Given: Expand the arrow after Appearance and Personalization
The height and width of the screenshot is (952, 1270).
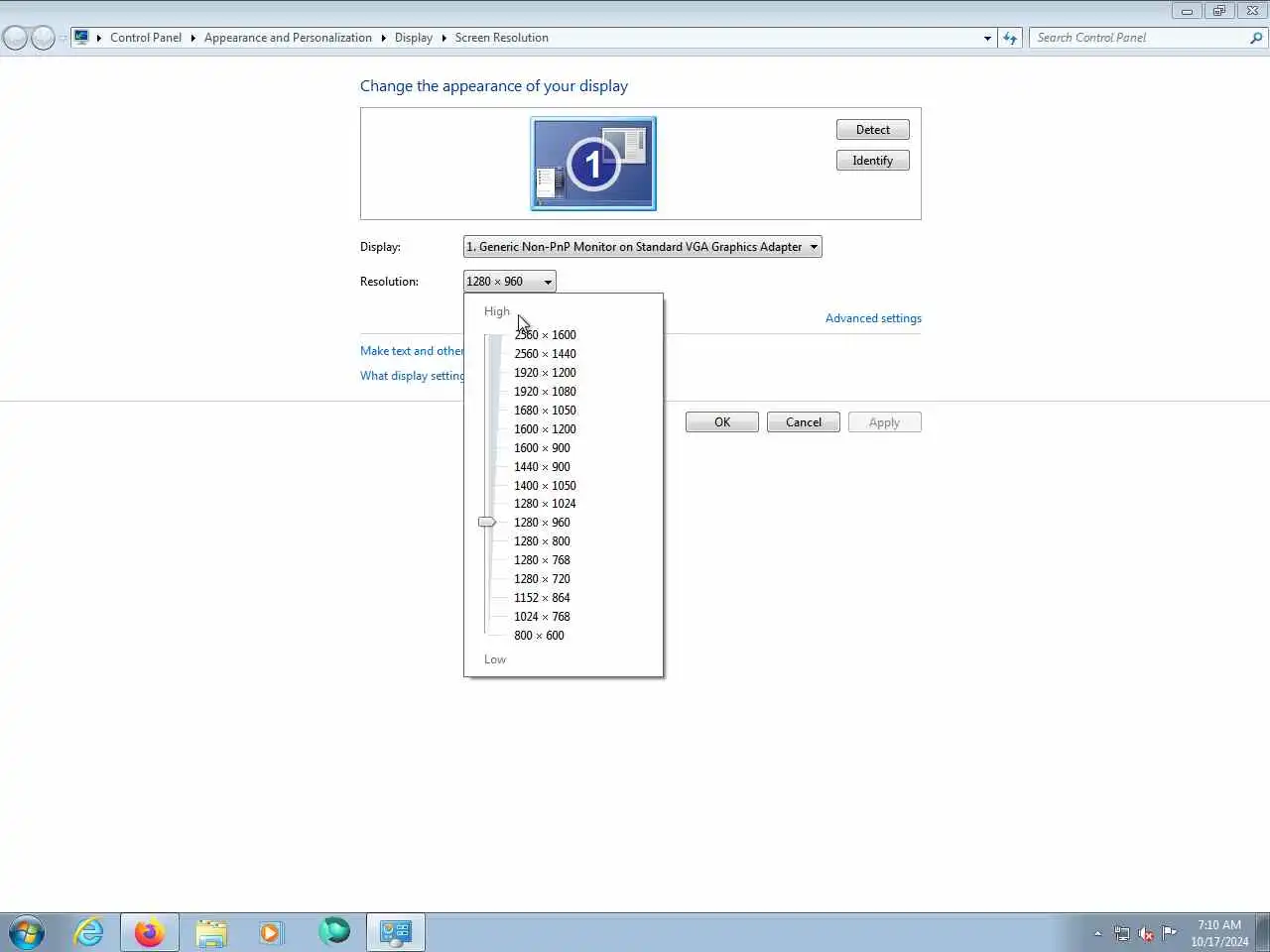Looking at the screenshot, I should [383, 38].
